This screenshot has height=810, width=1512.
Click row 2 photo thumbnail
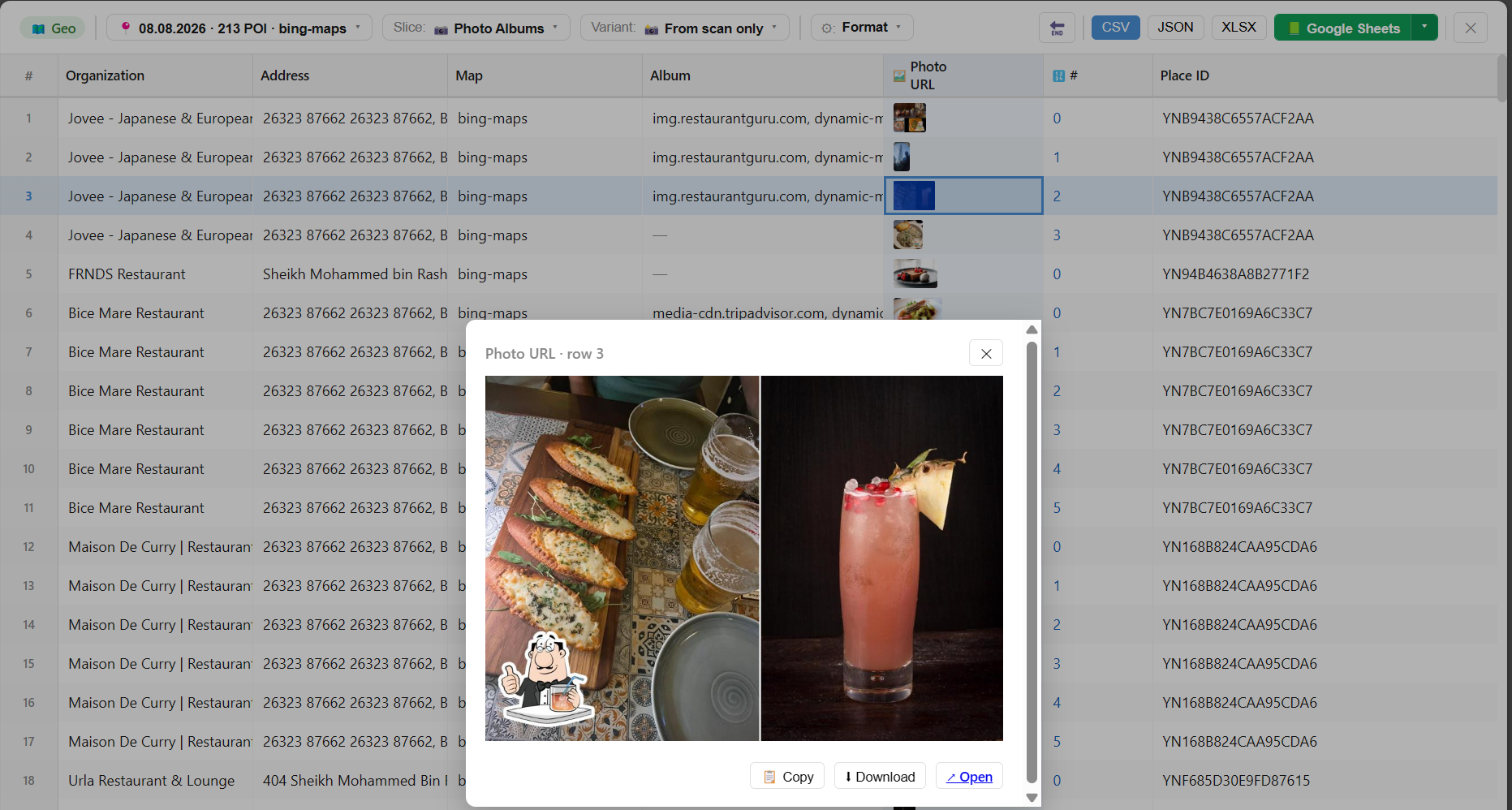click(902, 157)
